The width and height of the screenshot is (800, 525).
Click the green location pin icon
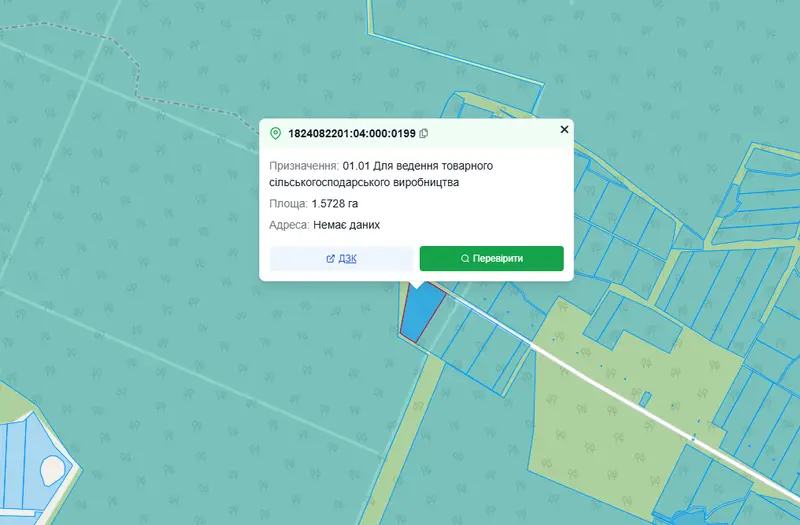(x=276, y=134)
